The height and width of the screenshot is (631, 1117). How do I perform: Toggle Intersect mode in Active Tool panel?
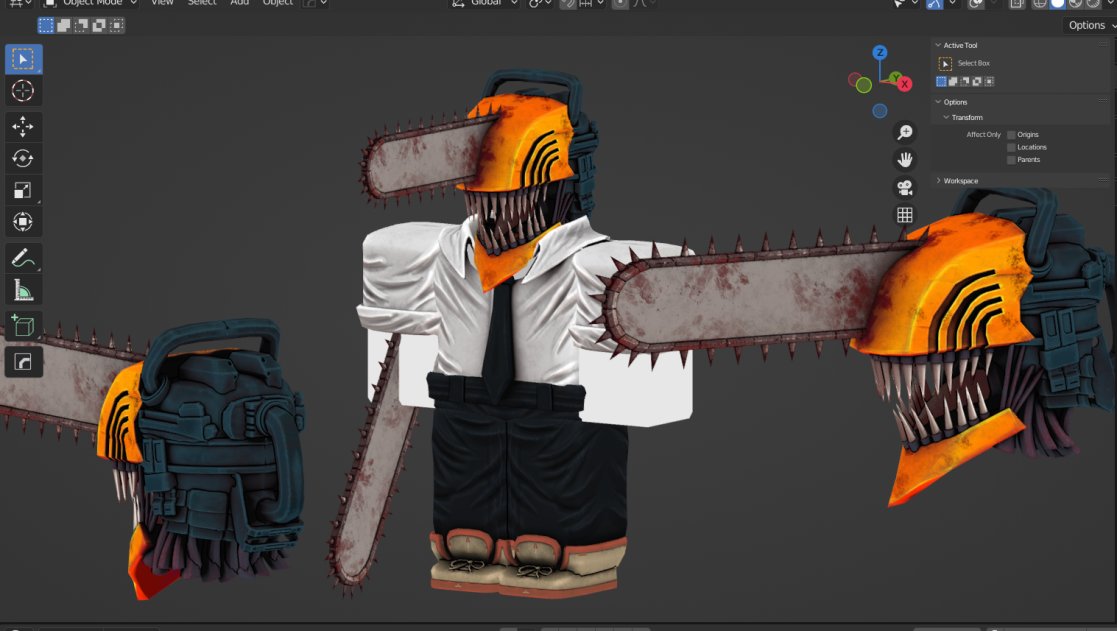tap(989, 81)
